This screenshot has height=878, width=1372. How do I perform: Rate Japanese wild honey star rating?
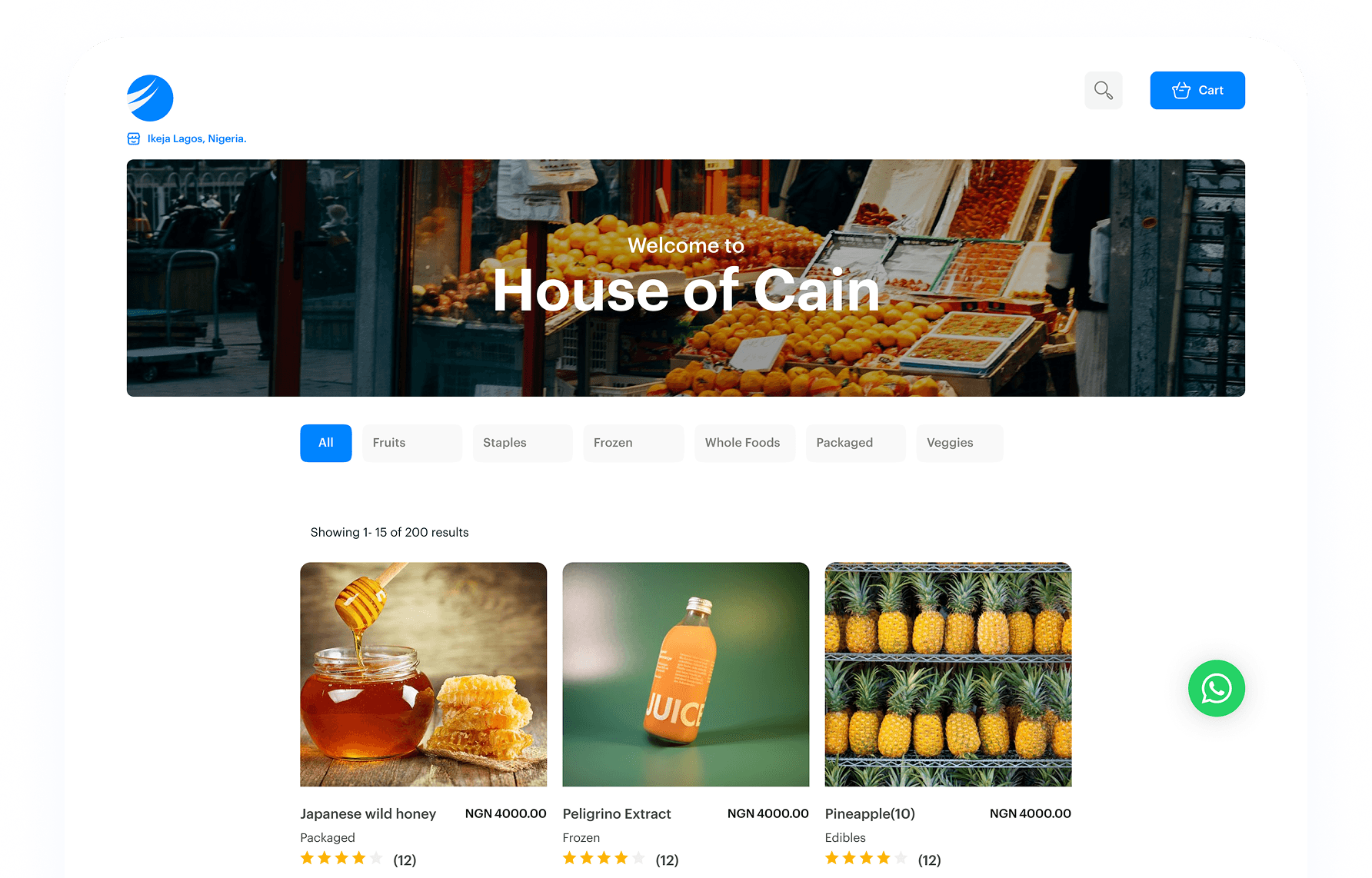(x=341, y=858)
